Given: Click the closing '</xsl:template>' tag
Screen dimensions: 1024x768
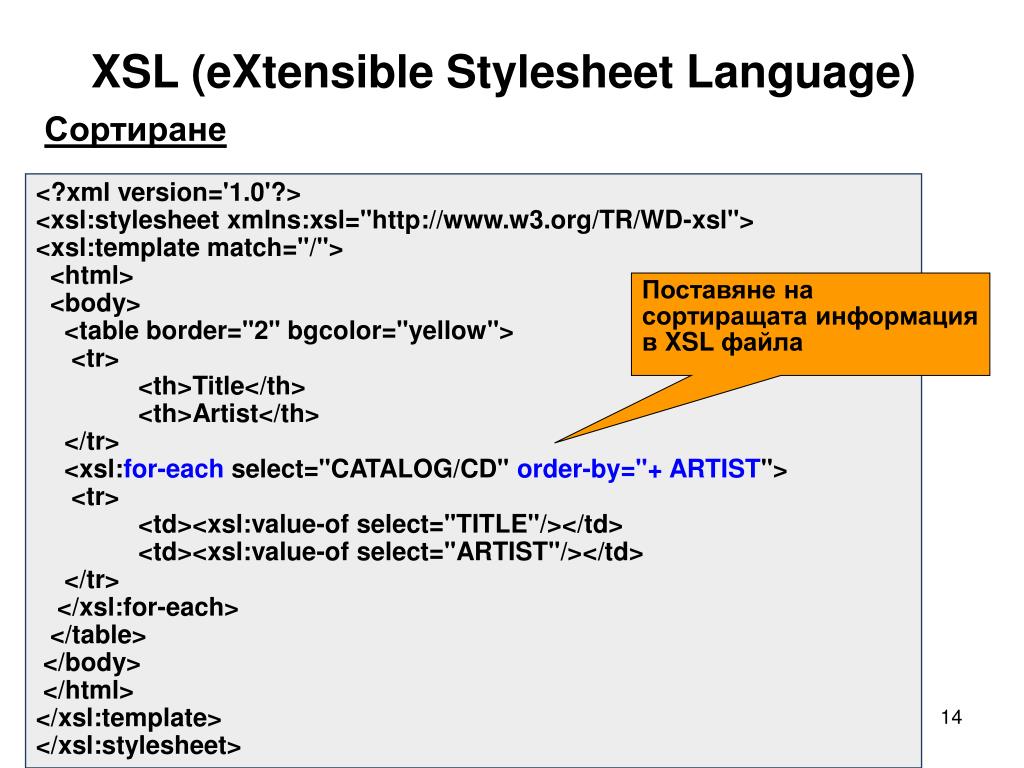Looking at the screenshot, I should tap(129, 718).
